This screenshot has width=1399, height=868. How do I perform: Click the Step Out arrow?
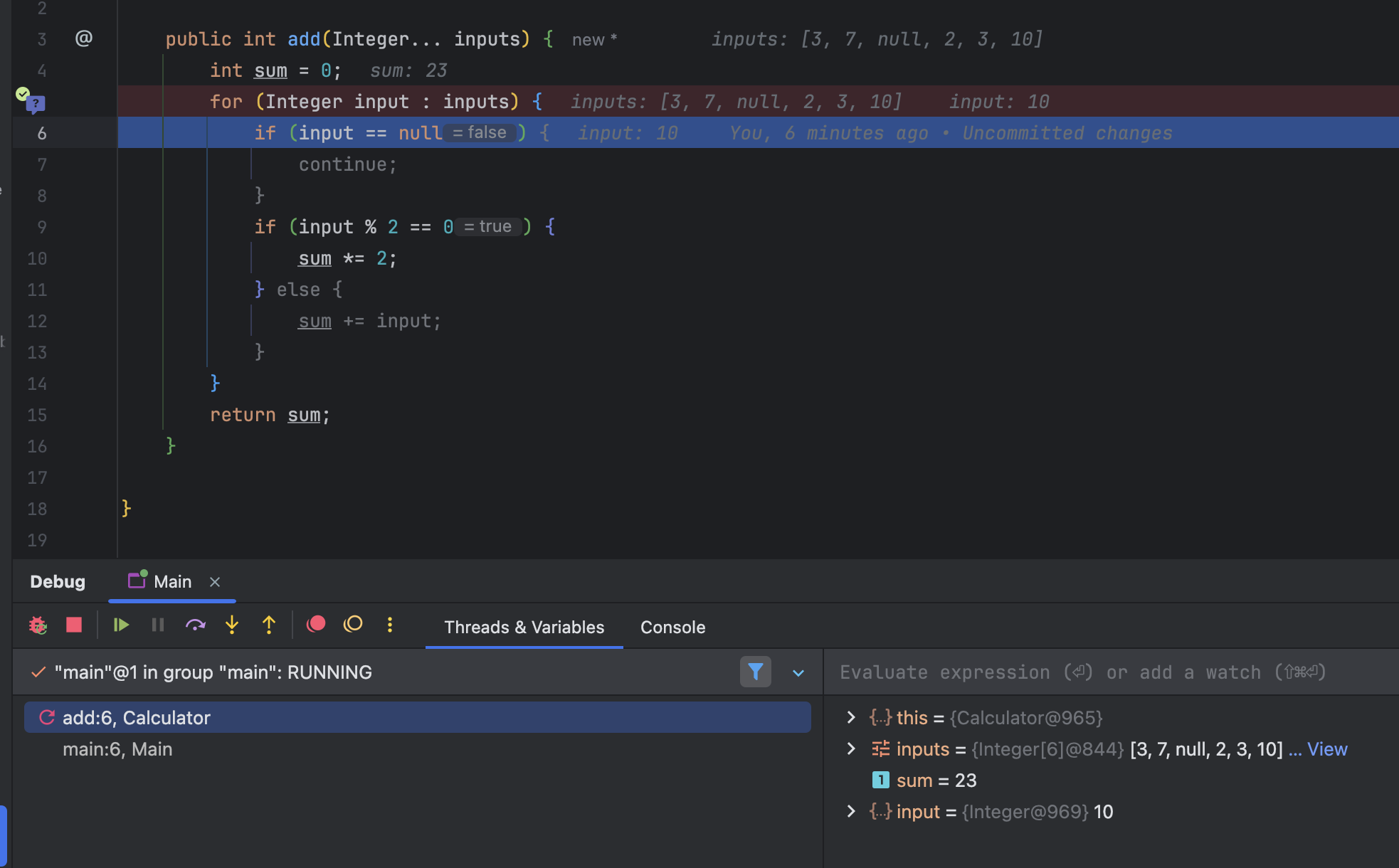(269, 625)
